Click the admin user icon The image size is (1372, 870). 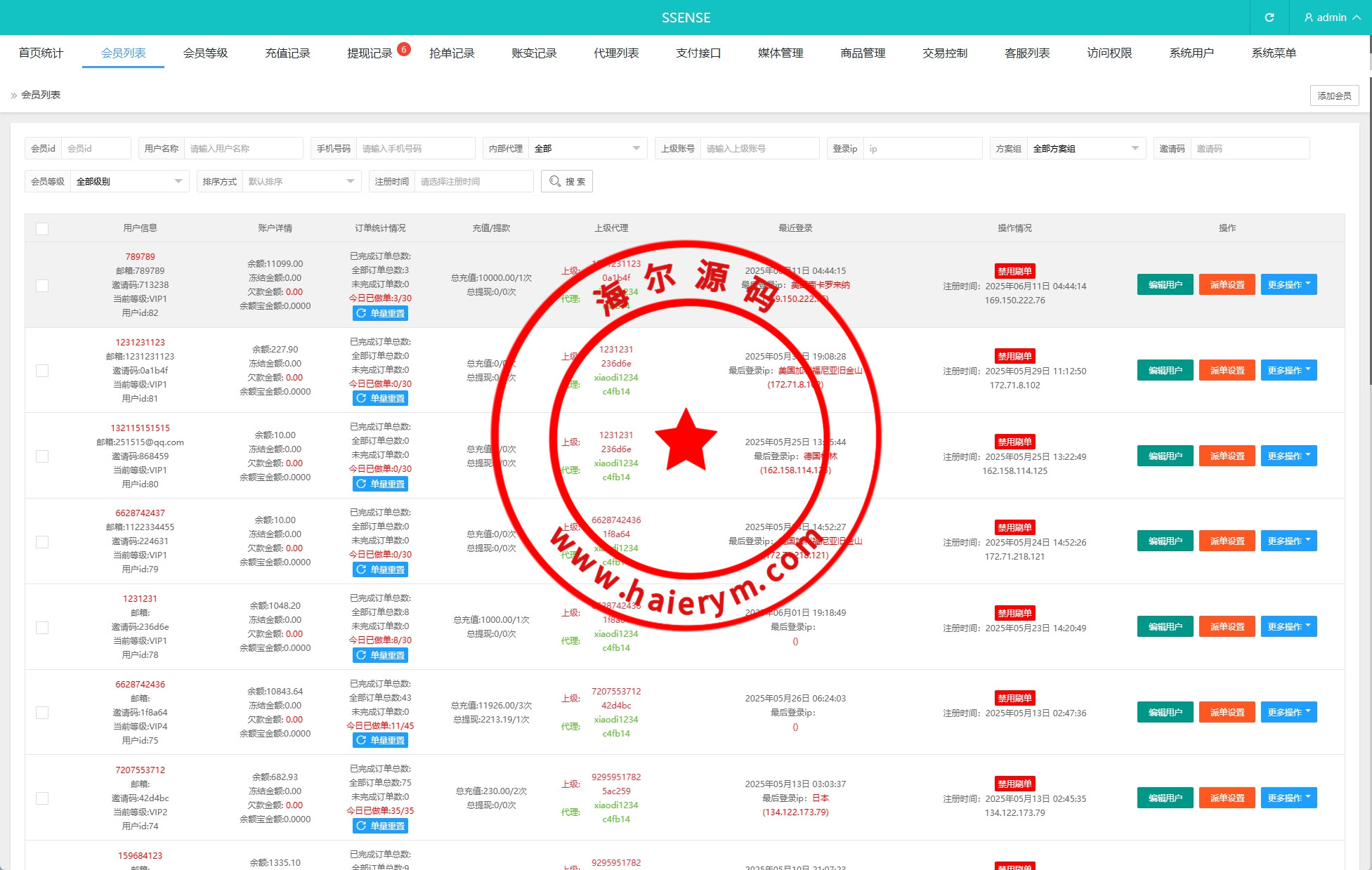(1308, 18)
